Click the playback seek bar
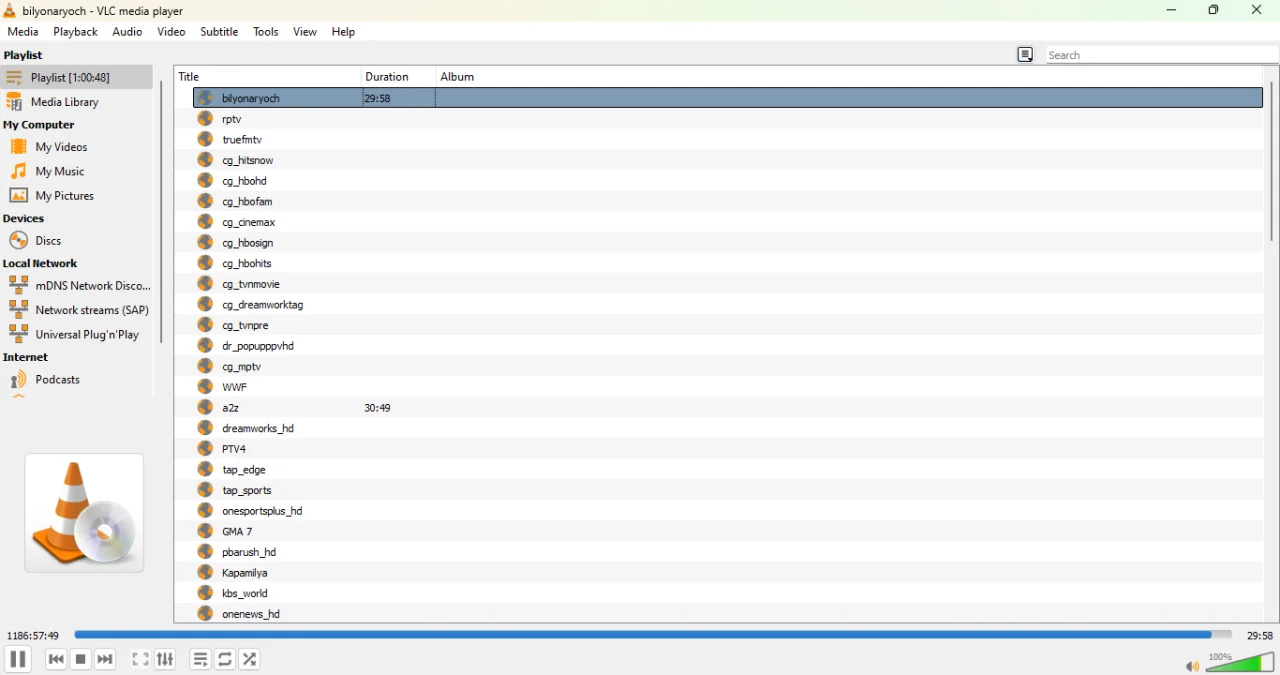The height and width of the screenshot is (675, 1280). tap(653, 635)
